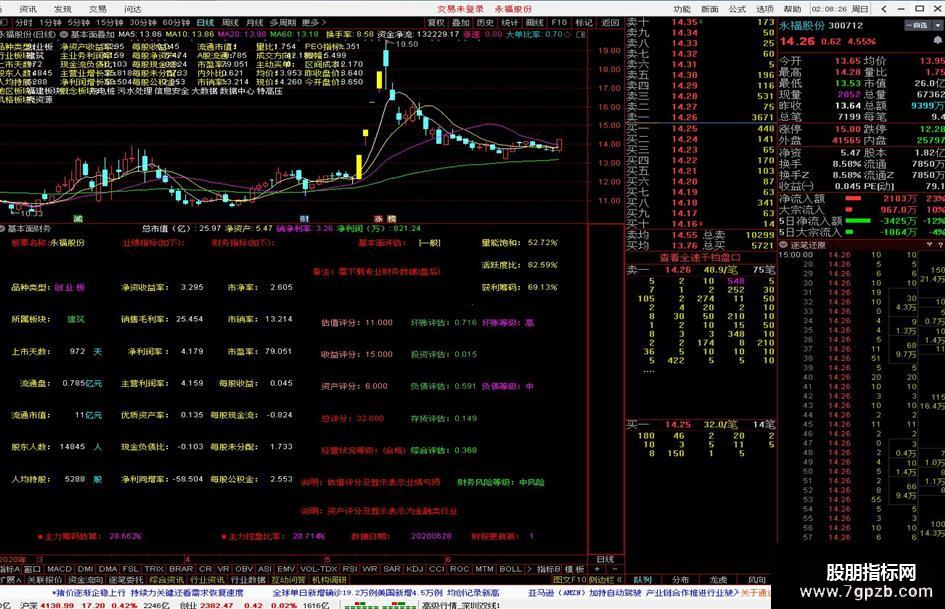Toggle the 基本面叠加 circle icon
Viewport: 945px width, 609px height.
pyautogui.click(x=64, y=34)
